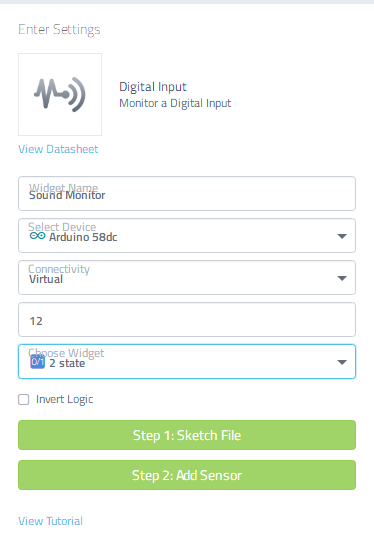Click the Arduino infinity logo icon
374x558 pixels.
37,236
